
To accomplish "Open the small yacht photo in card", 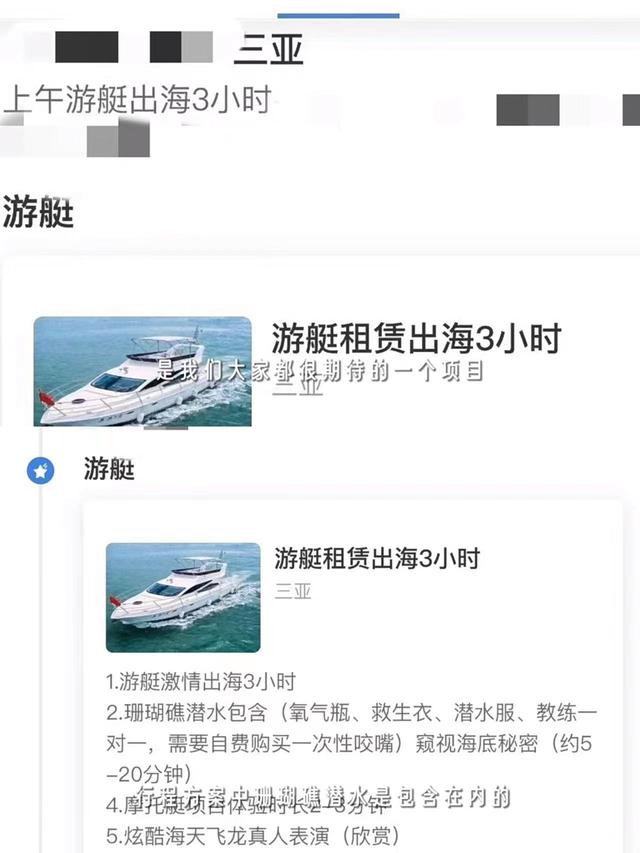I will (x=183, y=597).
